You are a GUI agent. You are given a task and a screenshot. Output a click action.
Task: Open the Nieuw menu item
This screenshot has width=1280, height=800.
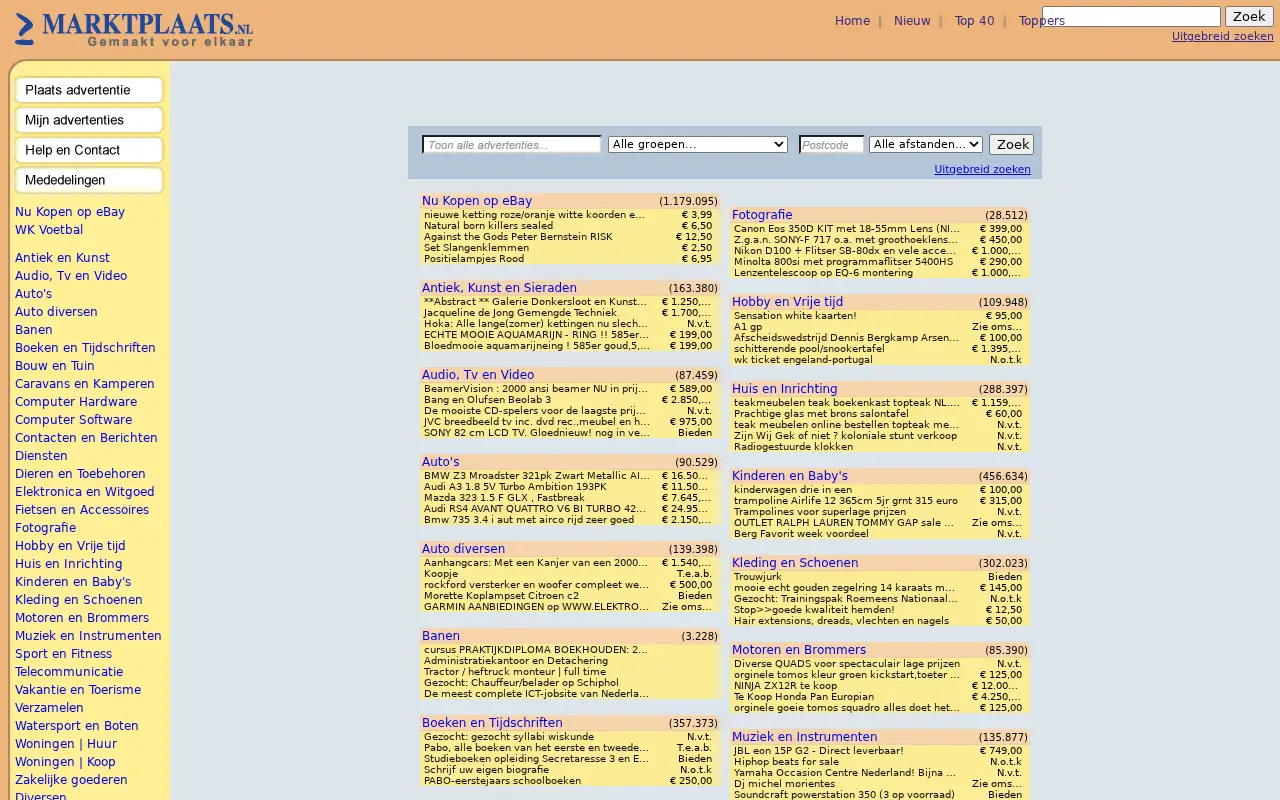(x=912, y=21)
